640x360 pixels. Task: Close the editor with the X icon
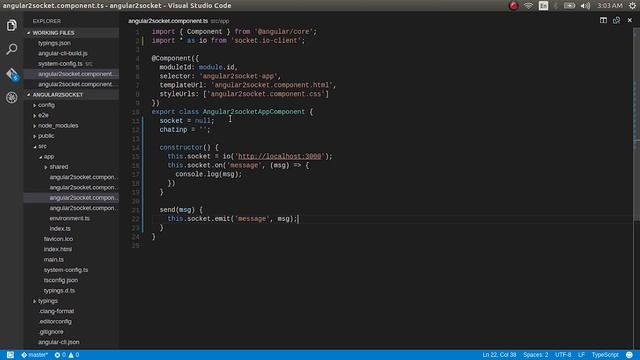(x=630, y=20)
